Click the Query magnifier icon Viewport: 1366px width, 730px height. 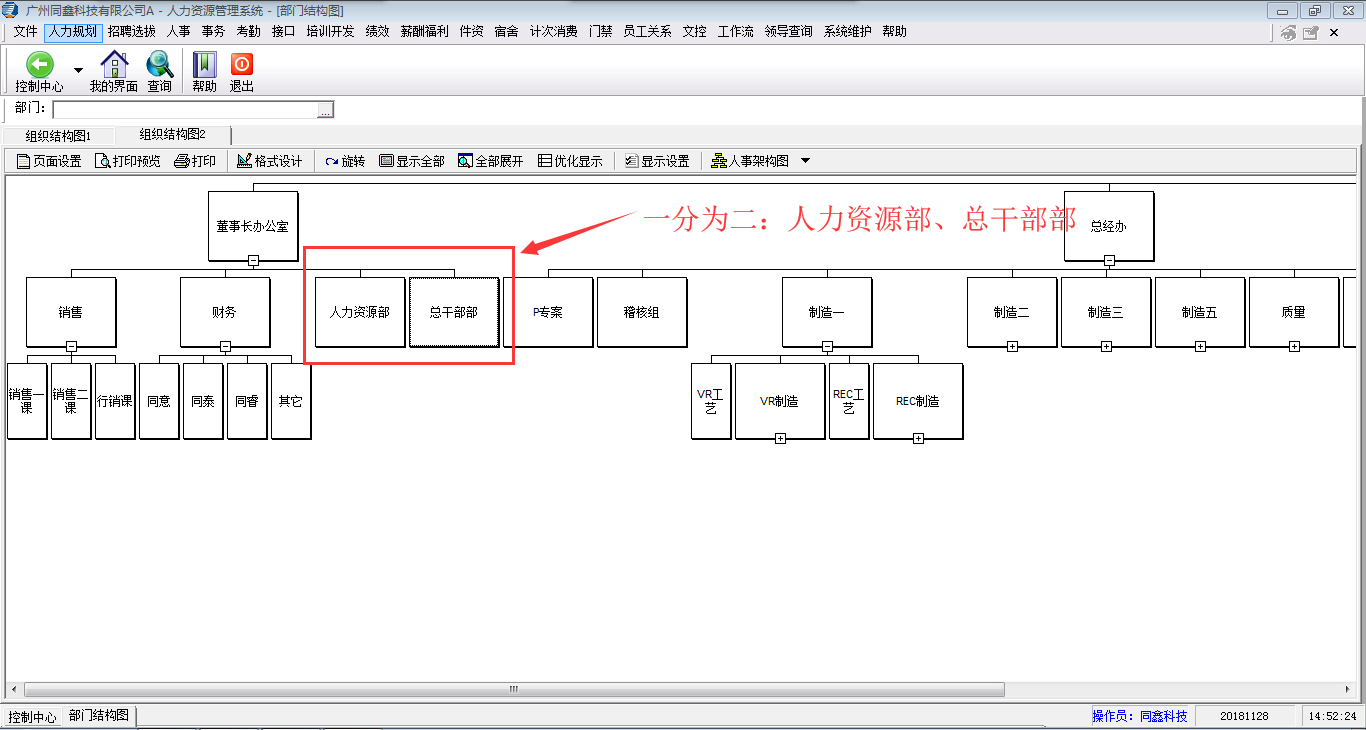159,66
